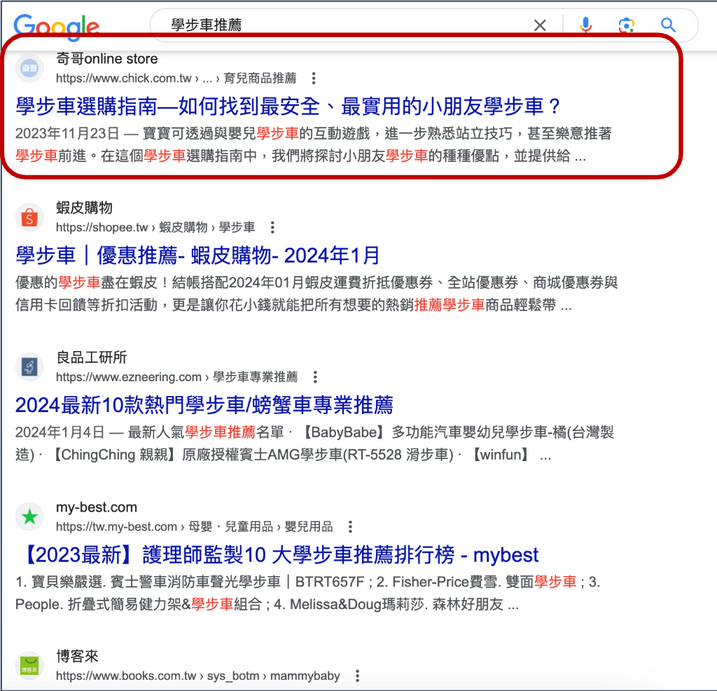
Task: Click the 良品工研所 site favicon
Action: coord(30,367)
